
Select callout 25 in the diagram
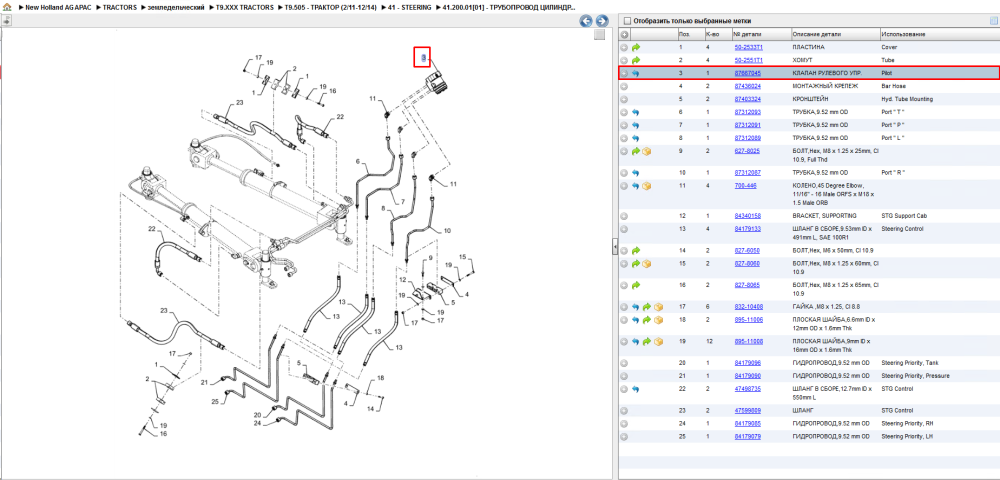(x=215, y=401)
